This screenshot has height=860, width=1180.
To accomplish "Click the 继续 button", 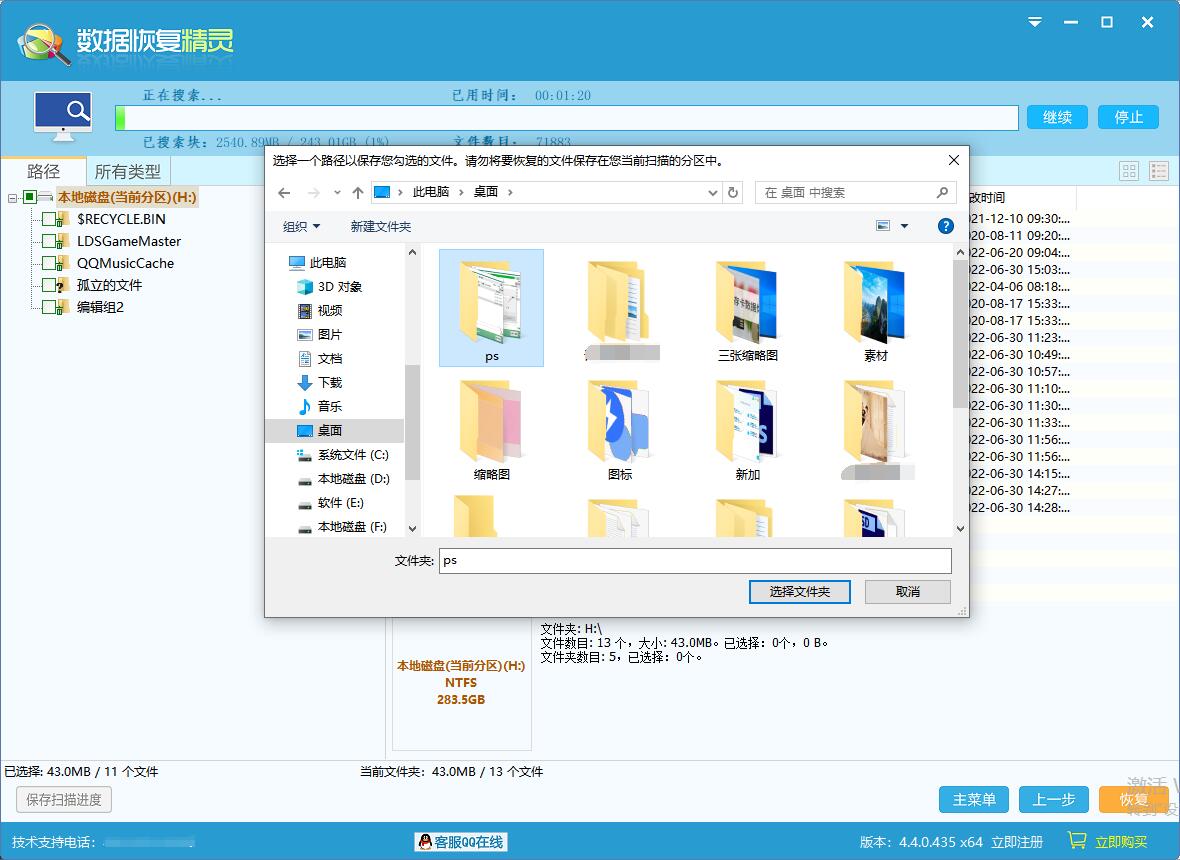I will point(1057,117).
